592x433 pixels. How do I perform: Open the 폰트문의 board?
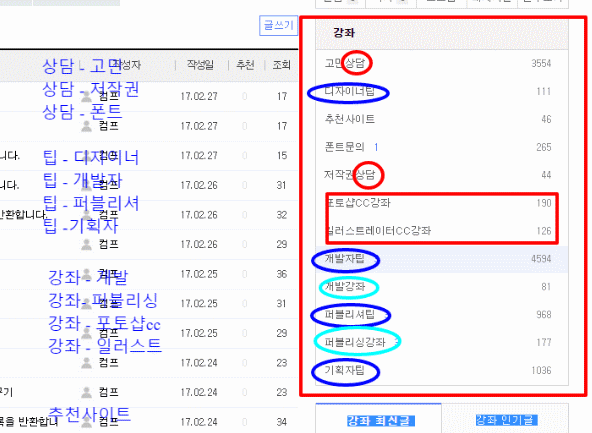tap(344, 147)
